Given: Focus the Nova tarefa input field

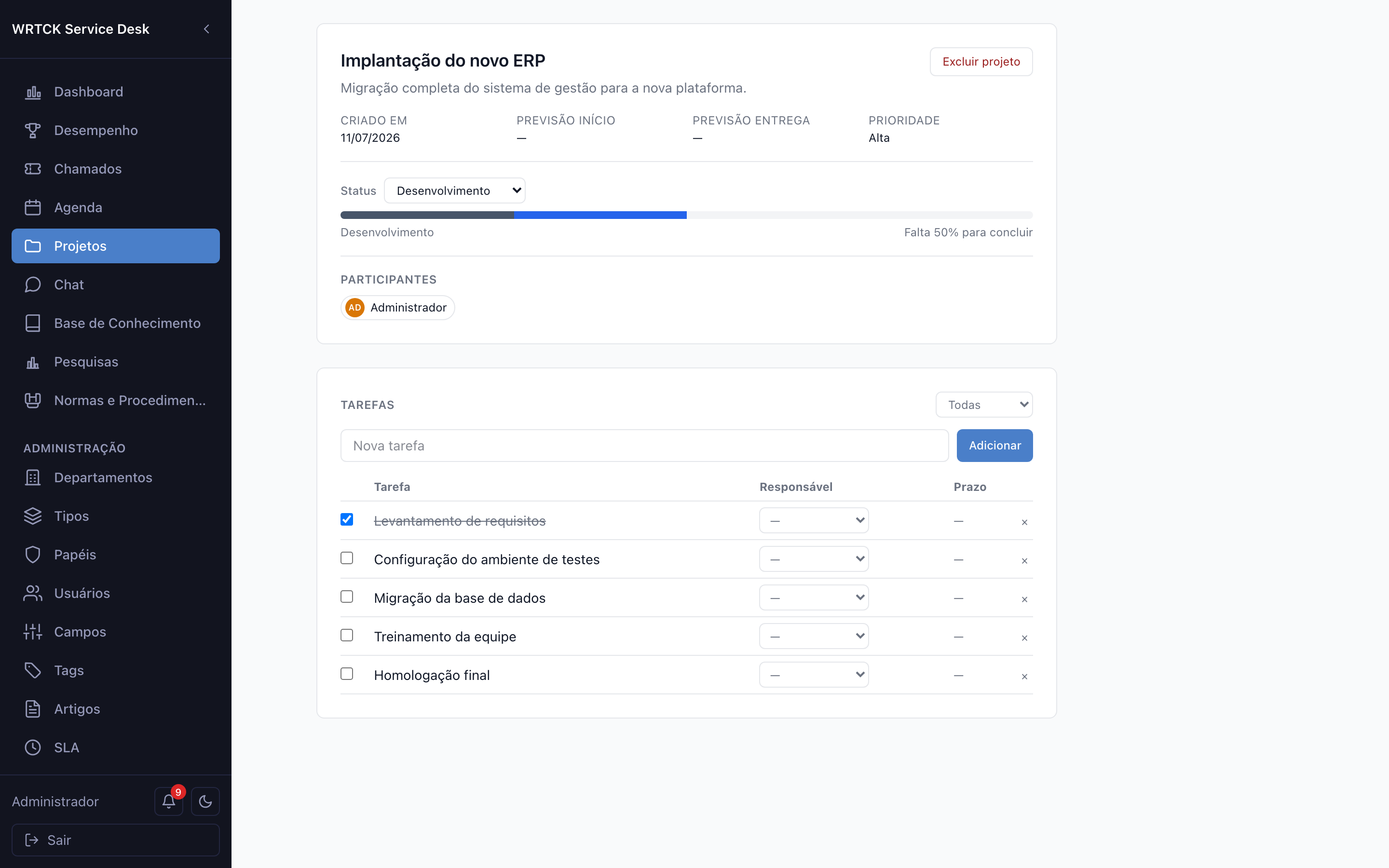Looking at the screenshot, I should click(644, 446).
